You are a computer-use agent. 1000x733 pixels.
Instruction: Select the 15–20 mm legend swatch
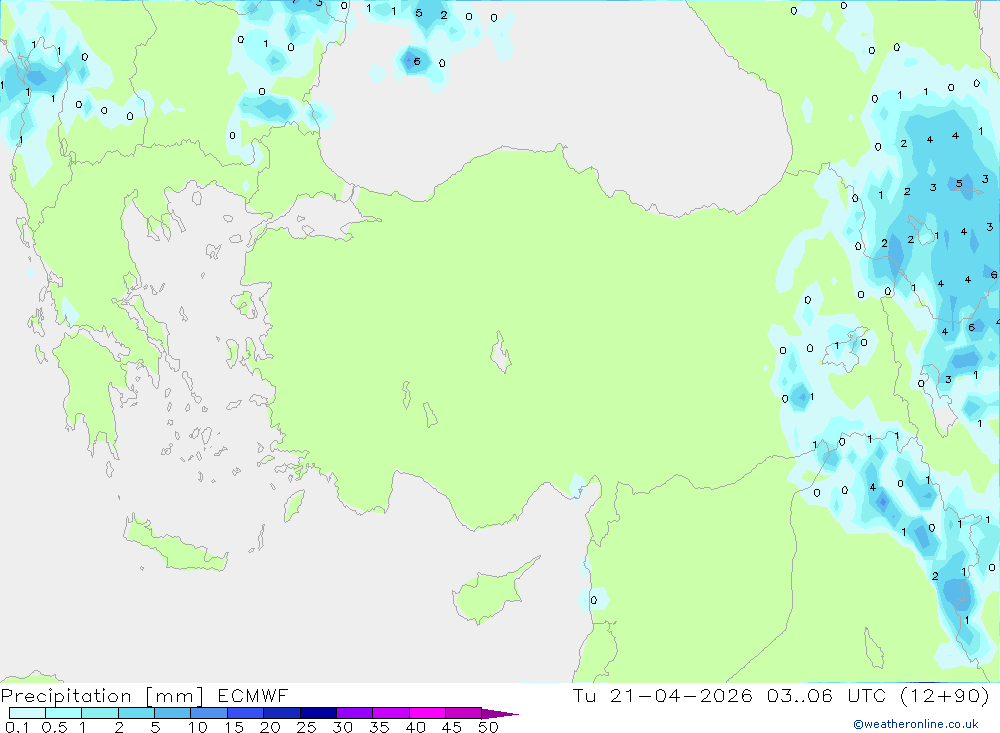coord(246,713)
